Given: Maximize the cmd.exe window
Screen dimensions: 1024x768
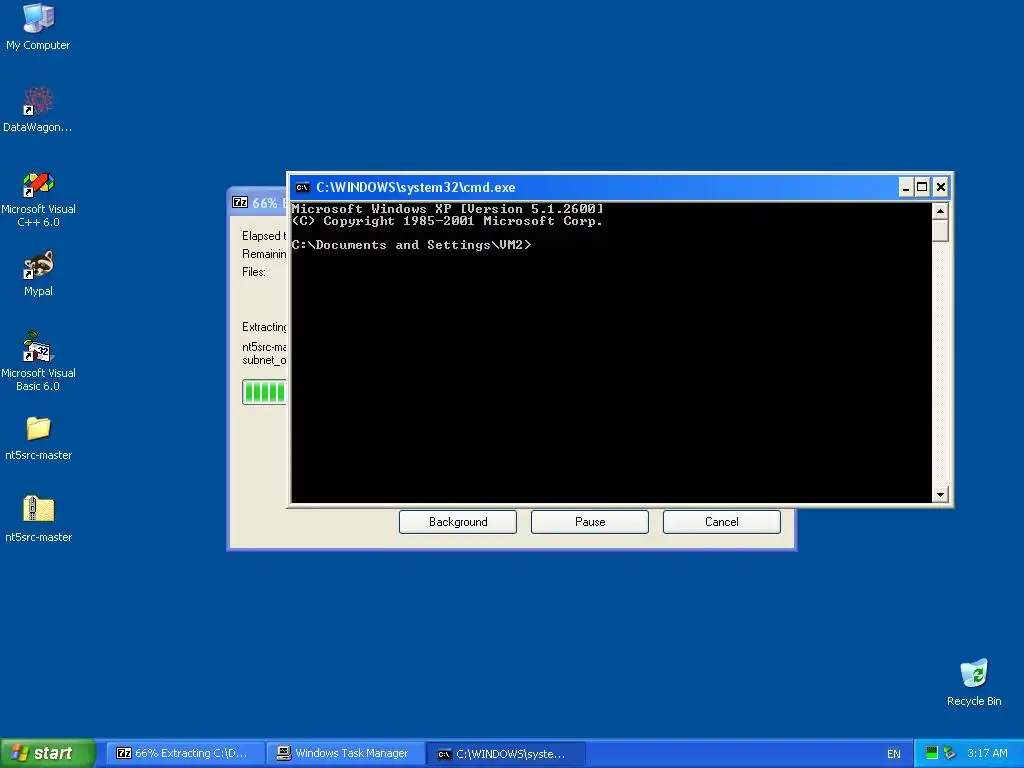Looking at the screenshot, I should coord(922,187).
